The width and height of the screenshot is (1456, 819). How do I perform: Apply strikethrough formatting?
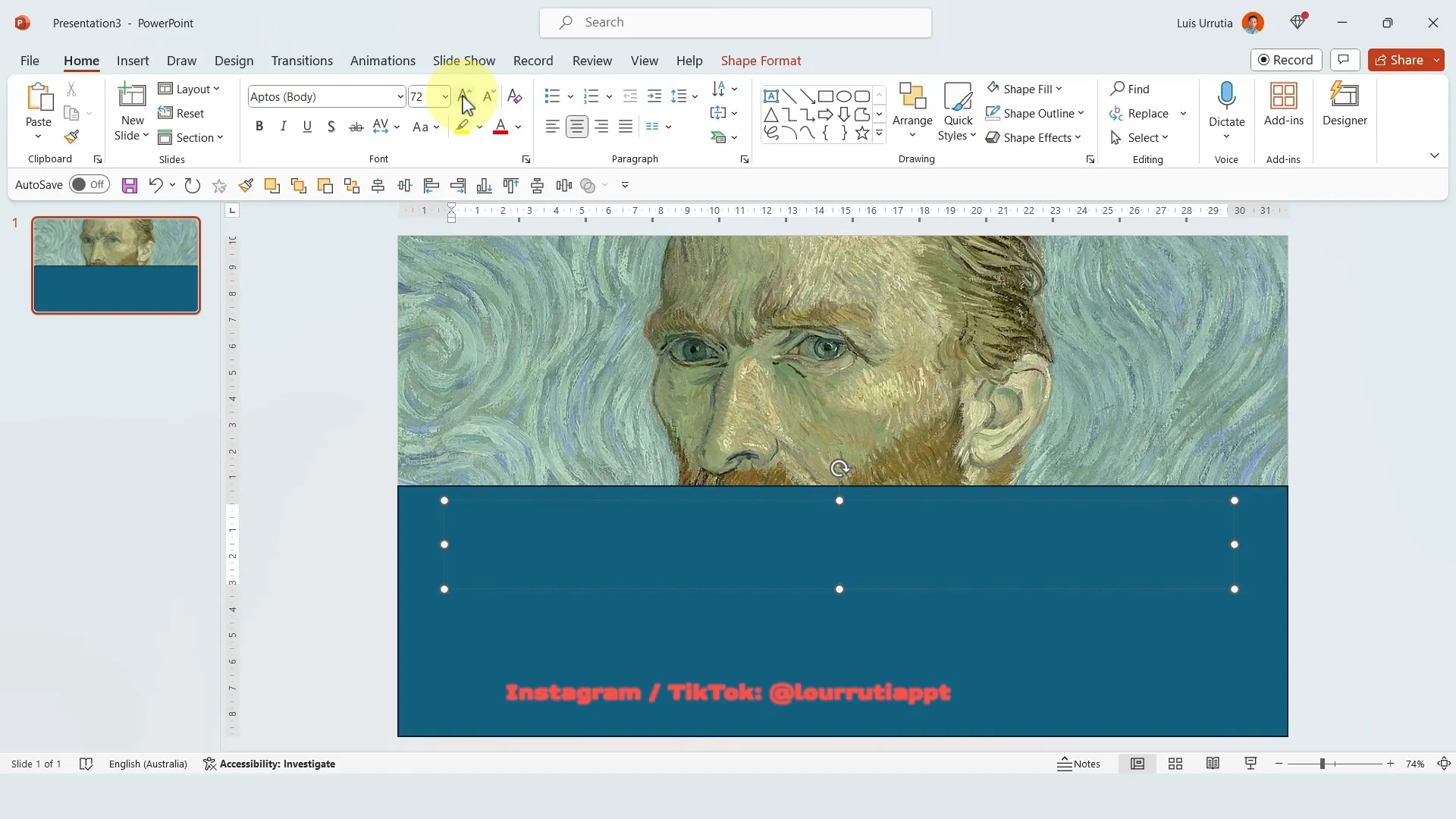pos(356,127)
